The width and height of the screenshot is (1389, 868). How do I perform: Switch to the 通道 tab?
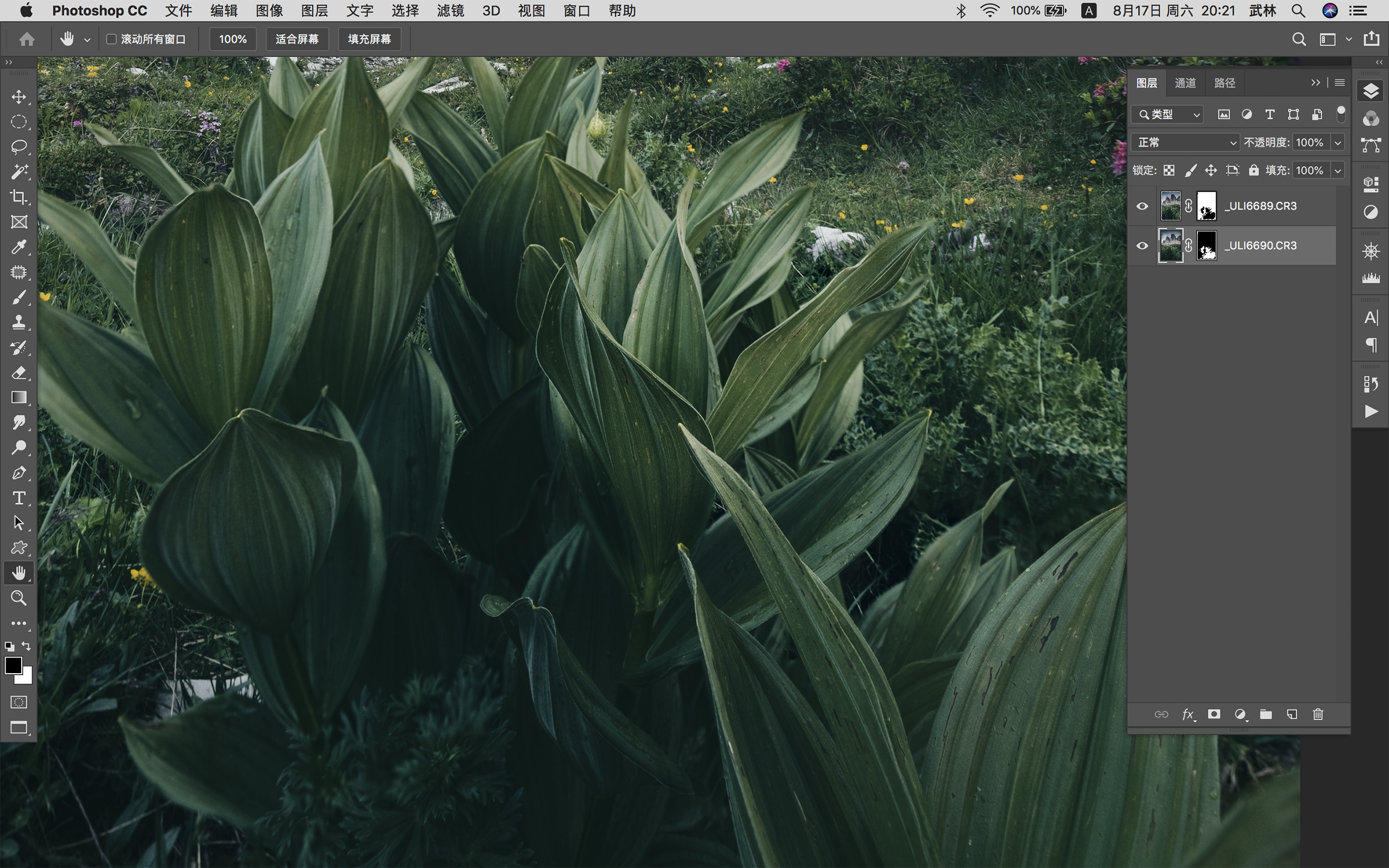click(1185, 83)
